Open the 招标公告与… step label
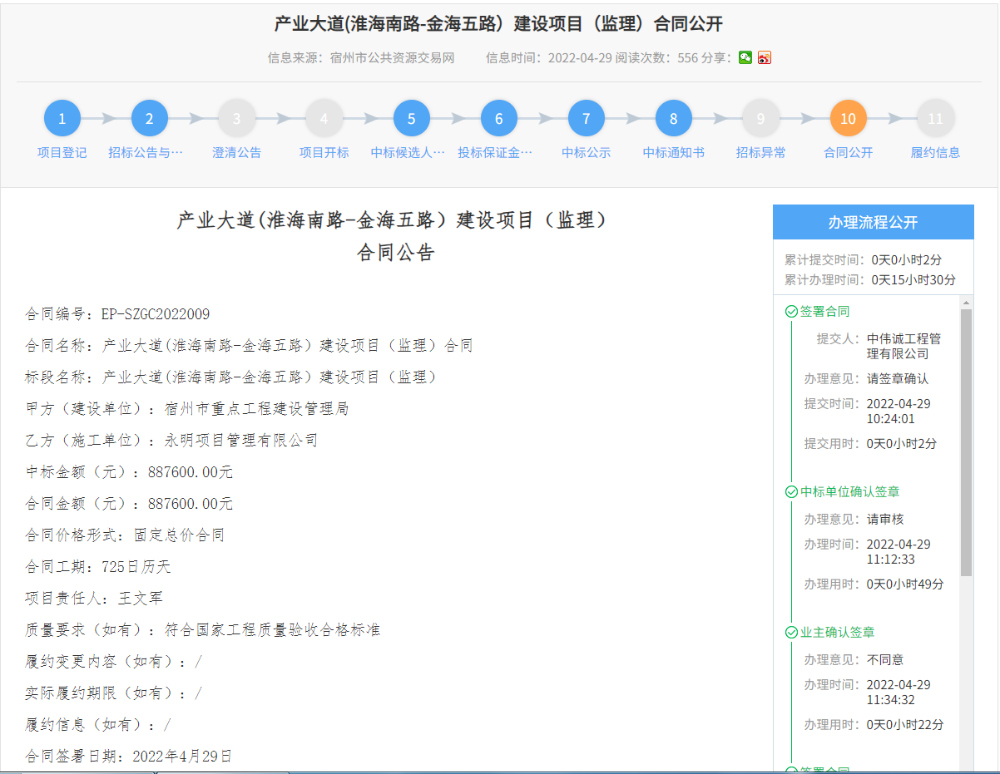Viewport: 1000px width, 774px height. pos(145,152)
